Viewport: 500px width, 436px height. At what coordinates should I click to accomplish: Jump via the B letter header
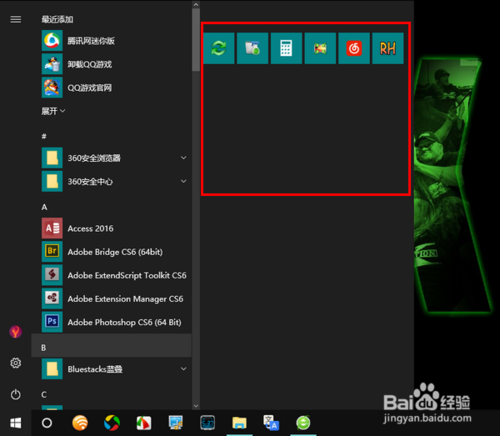coord(111,347)
